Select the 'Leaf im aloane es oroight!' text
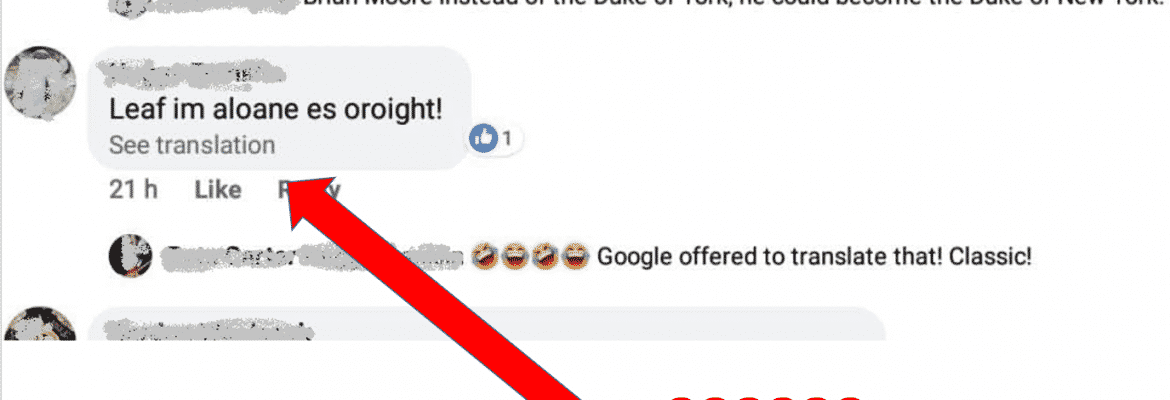Viewport: 1170px width, 400px height. (276, 109)
